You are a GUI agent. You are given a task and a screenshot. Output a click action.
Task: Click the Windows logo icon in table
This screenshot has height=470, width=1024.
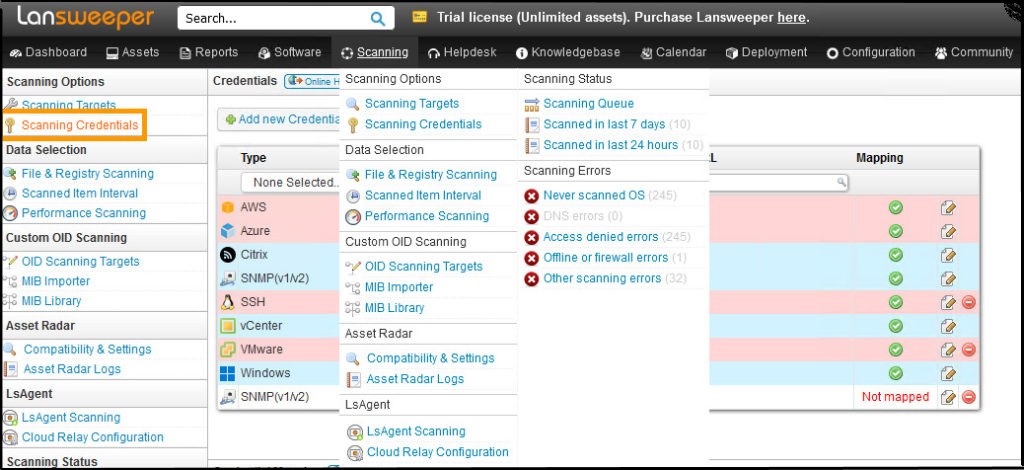coord(227,373)
